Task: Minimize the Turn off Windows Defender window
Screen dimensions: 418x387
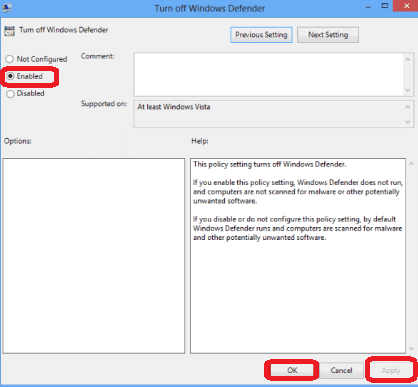Action: [x=368, y=7]
